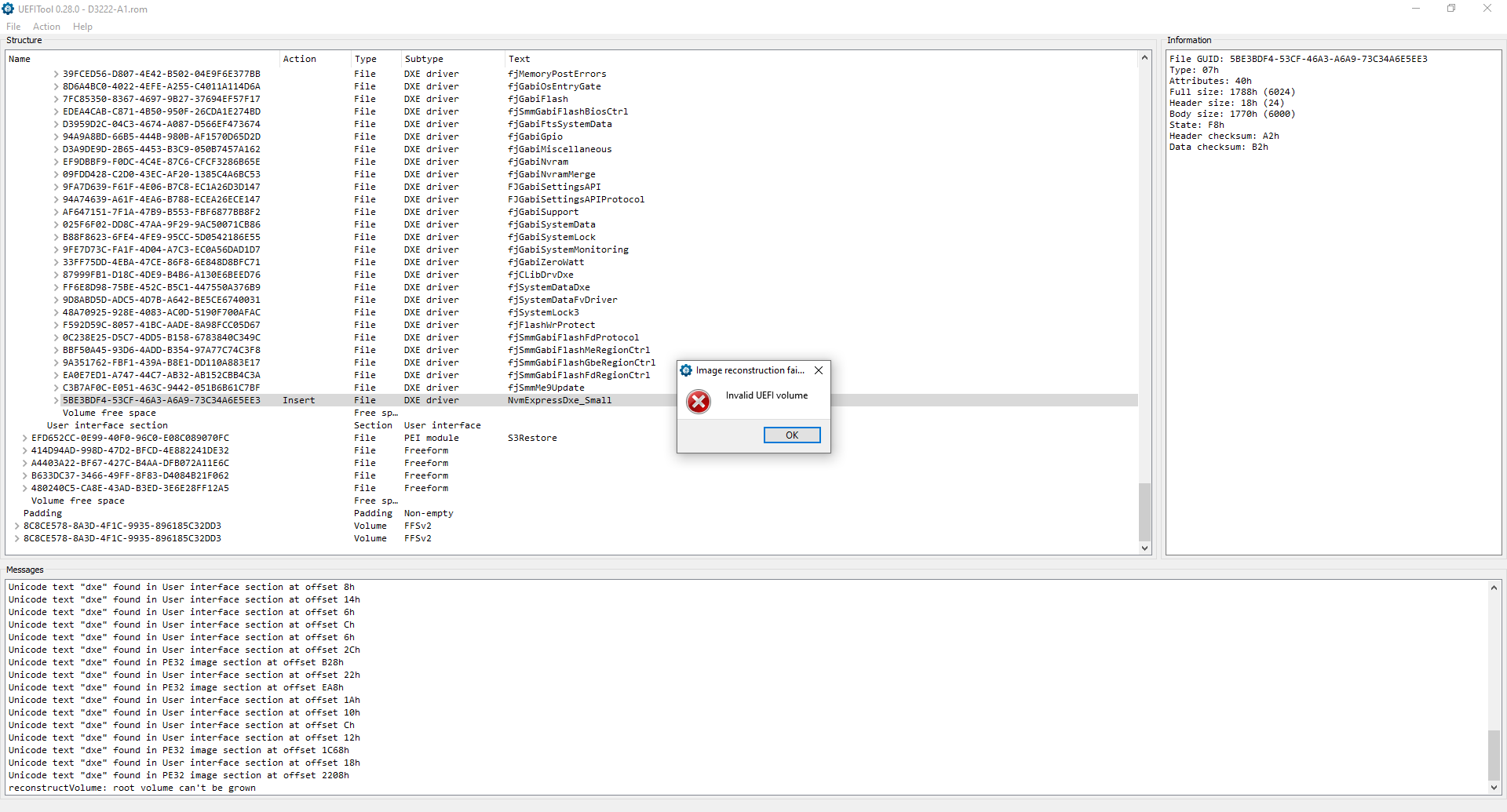Click the red error icon in dialog
This screenshot has width=1507, height=812.
[x=698, y=402]
